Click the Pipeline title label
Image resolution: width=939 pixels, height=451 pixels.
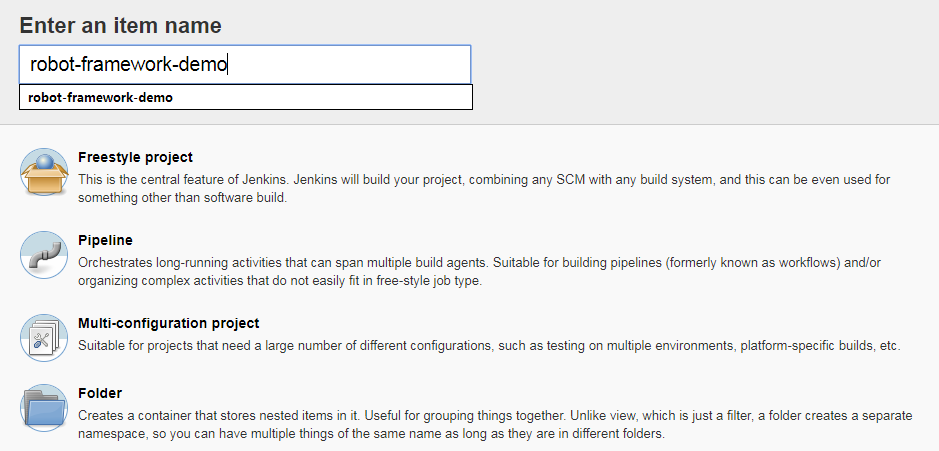pyautogui.click(x=105, y=240)
